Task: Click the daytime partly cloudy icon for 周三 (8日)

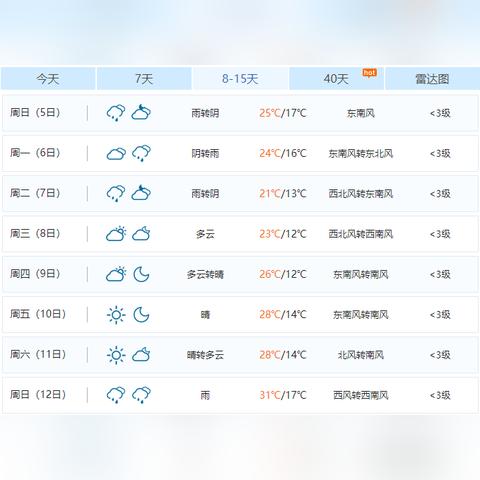Action: tap(116, 234)
